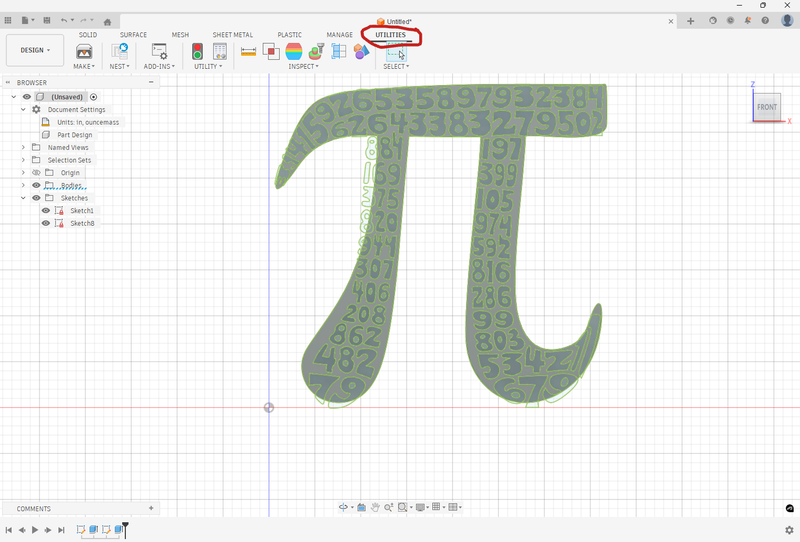Open the File menu icon
The height and width of the screenshot is (542, 800).
[25, 20]
